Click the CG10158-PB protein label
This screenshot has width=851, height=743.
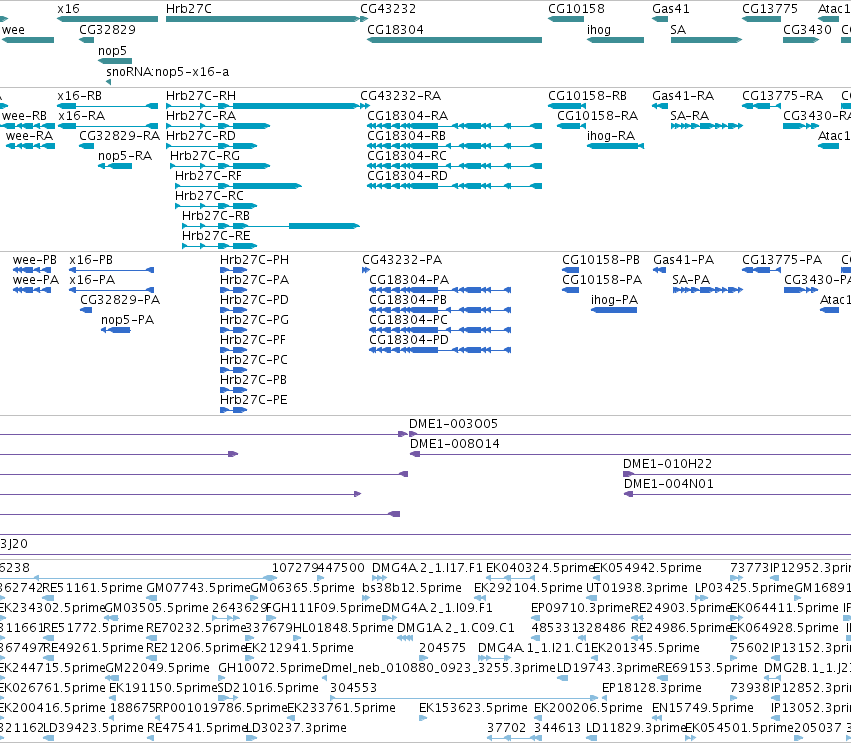coord(601,260)
